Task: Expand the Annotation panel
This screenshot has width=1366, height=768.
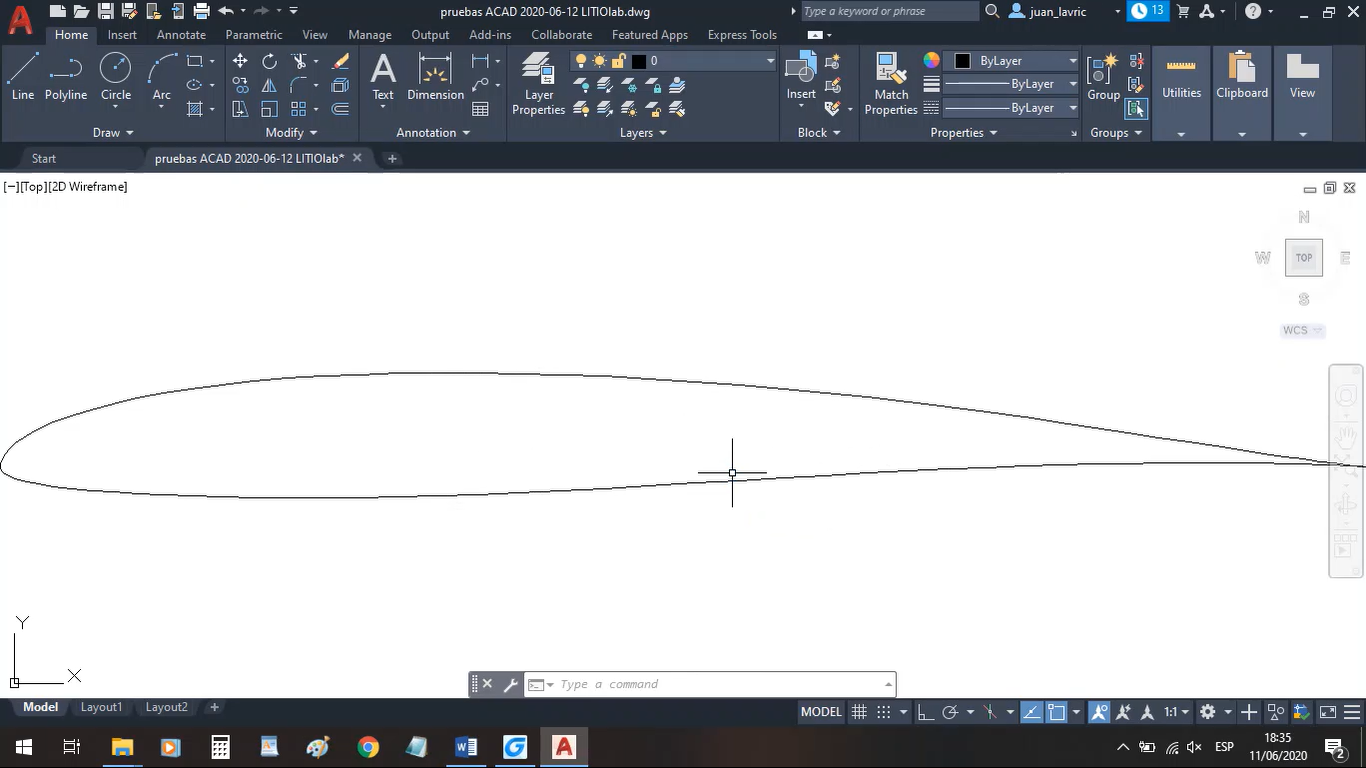Action: pyautogui.click(x=434, y=132)
